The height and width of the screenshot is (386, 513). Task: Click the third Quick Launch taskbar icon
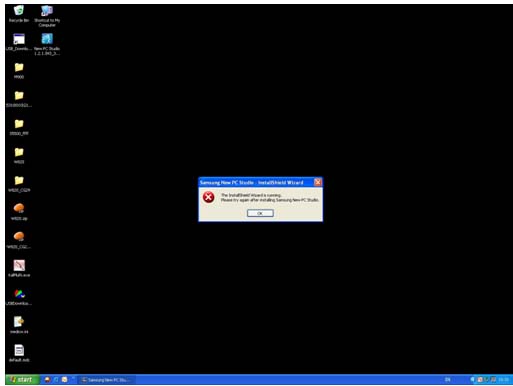[x=65, y=380]
